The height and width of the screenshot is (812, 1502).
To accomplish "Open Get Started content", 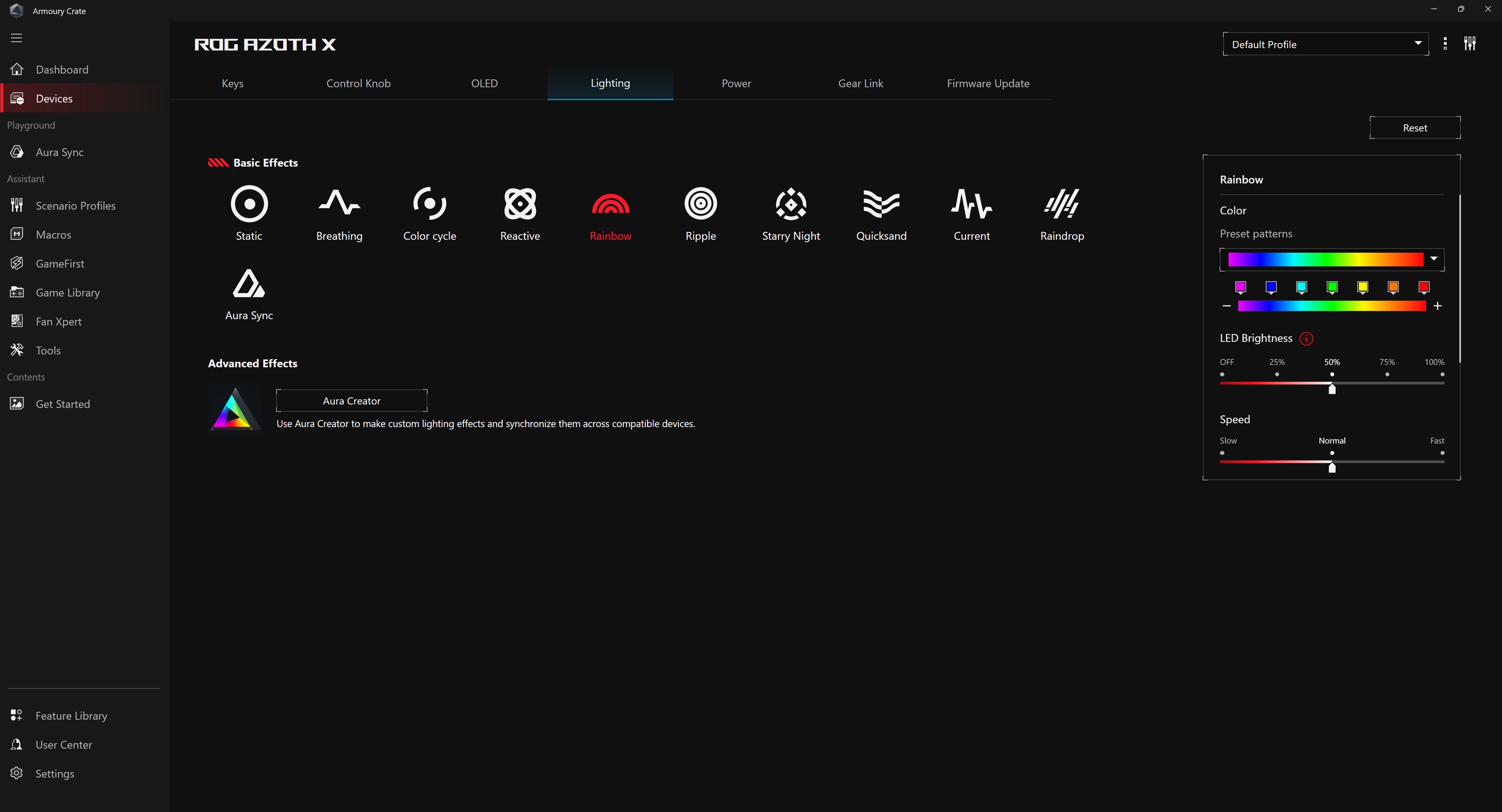I will [x=84, y=404].
